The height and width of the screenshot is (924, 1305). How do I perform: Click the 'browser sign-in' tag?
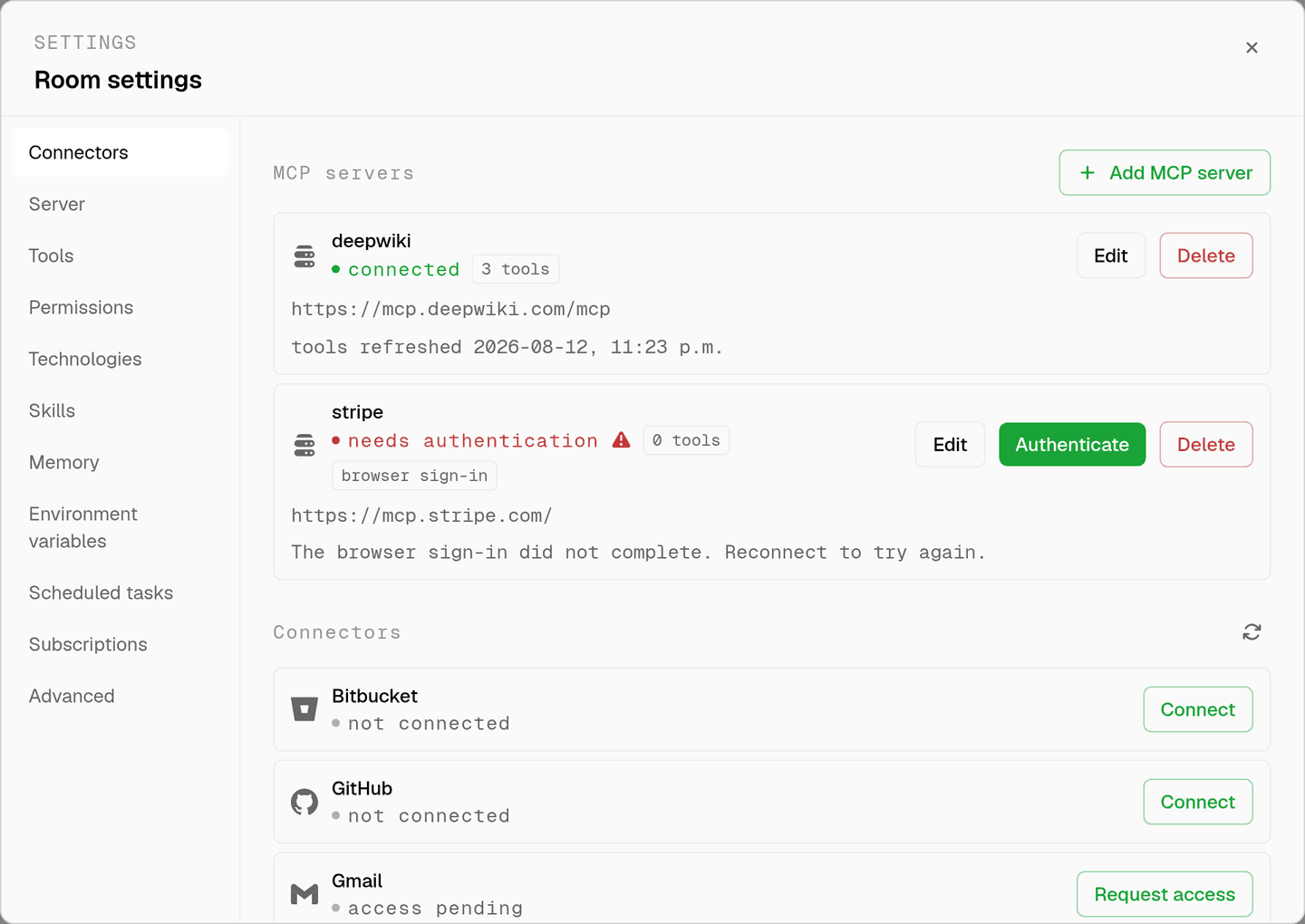click(414, 476)
